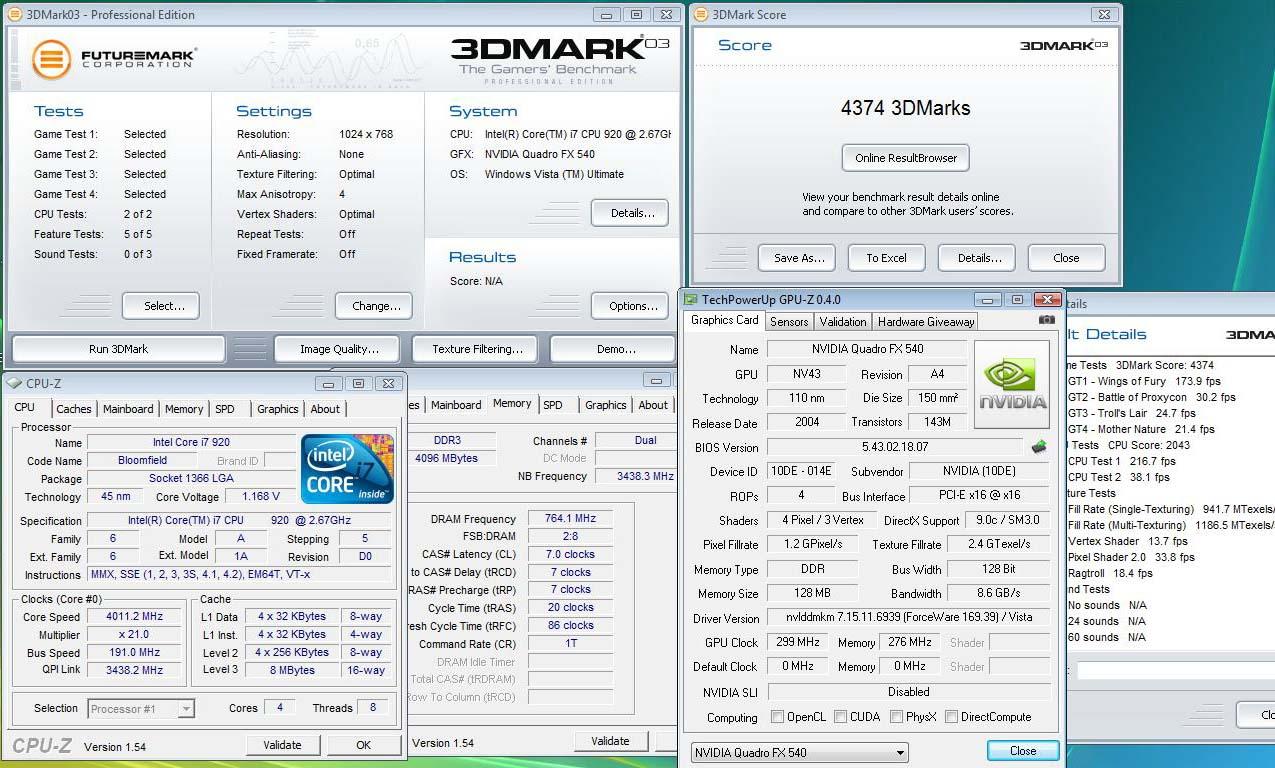Click the To Excel button
Image resolution: width=1275 pixels, height=768 pixels.
click(886, 258)
